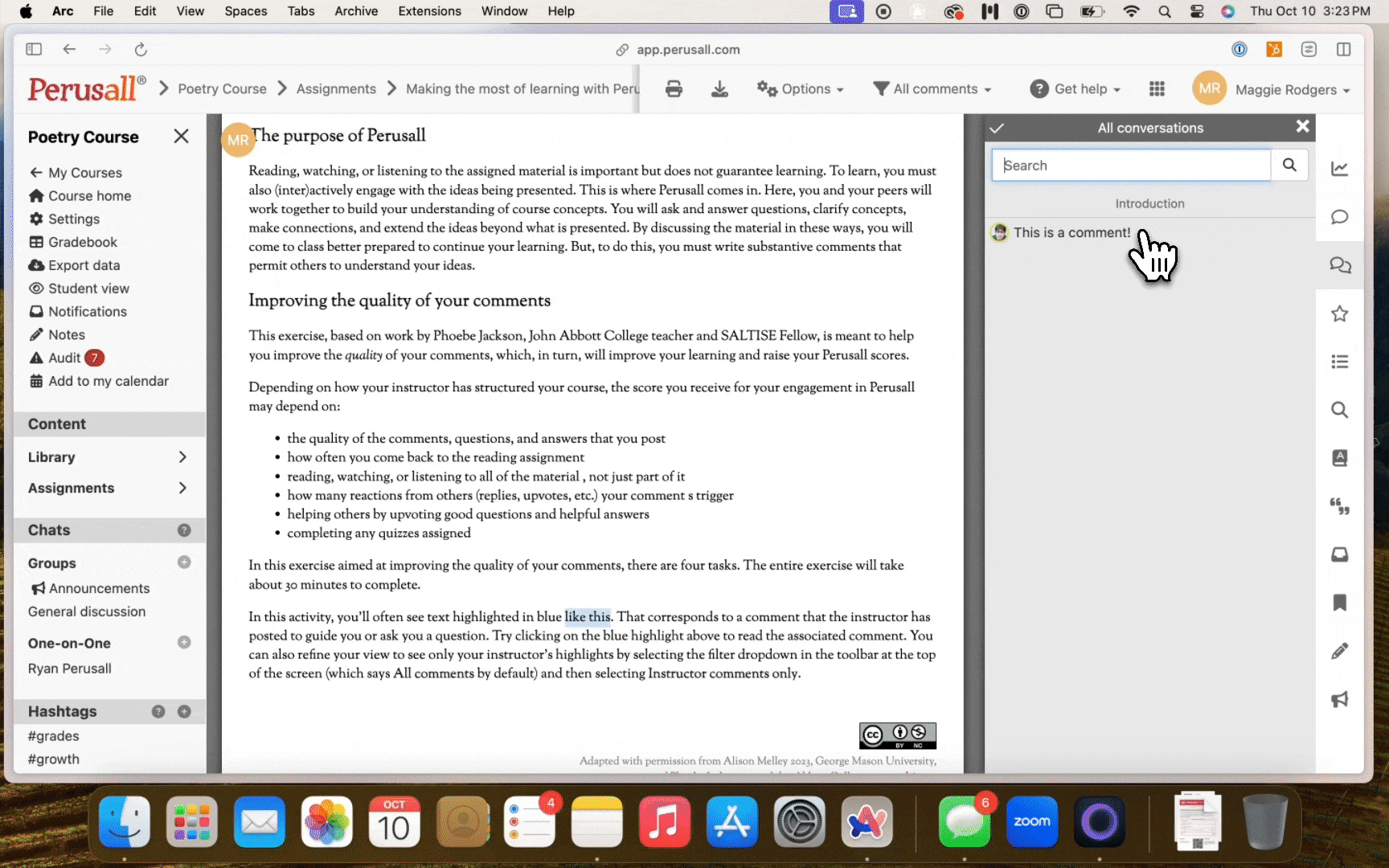
Task: Open Zoom from the Dock
Action: tap(1031, 821)
